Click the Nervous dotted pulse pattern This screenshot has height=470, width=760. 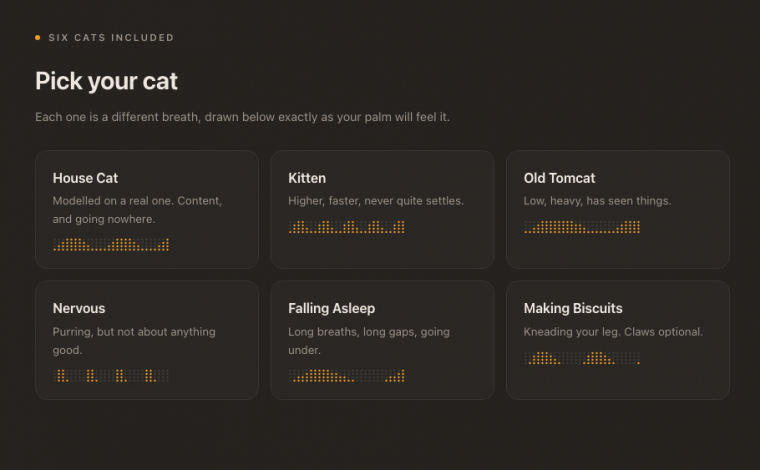pyautogui.click(x=111, y=376)
